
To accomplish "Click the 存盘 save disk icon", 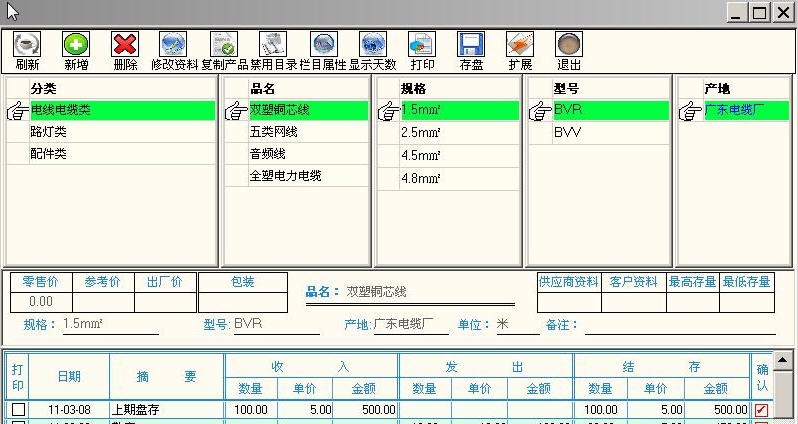I will click(471, 45).
